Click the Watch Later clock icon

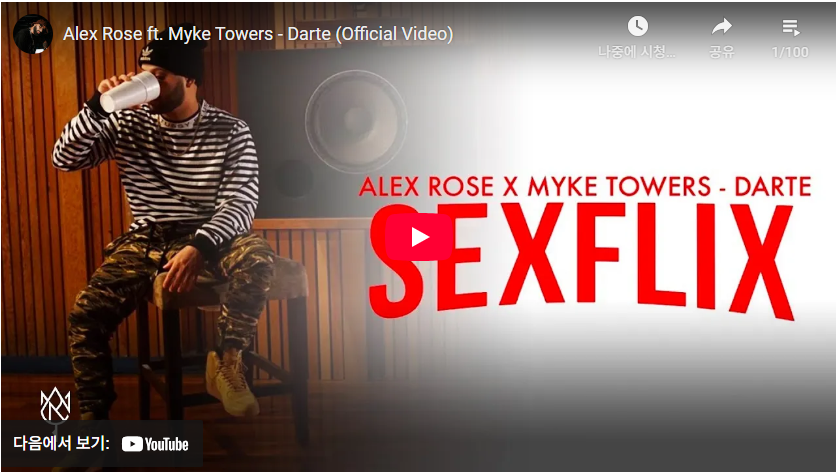[637, 26]
